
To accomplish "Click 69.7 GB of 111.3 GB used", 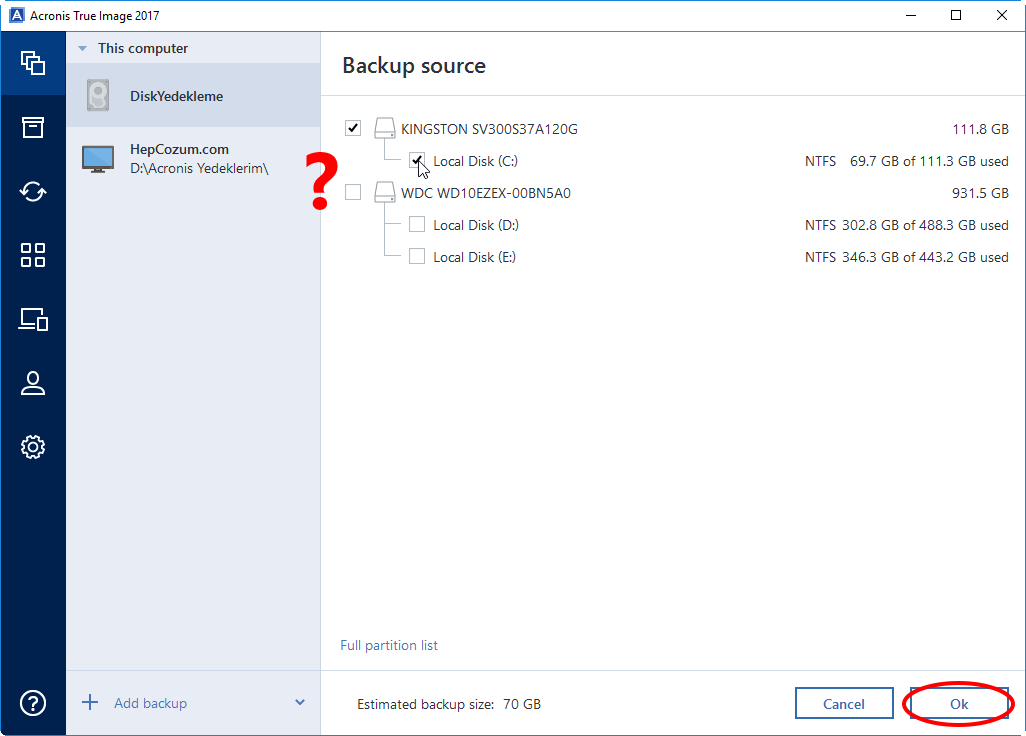I will pyautogui.click(x=929, y=161).
